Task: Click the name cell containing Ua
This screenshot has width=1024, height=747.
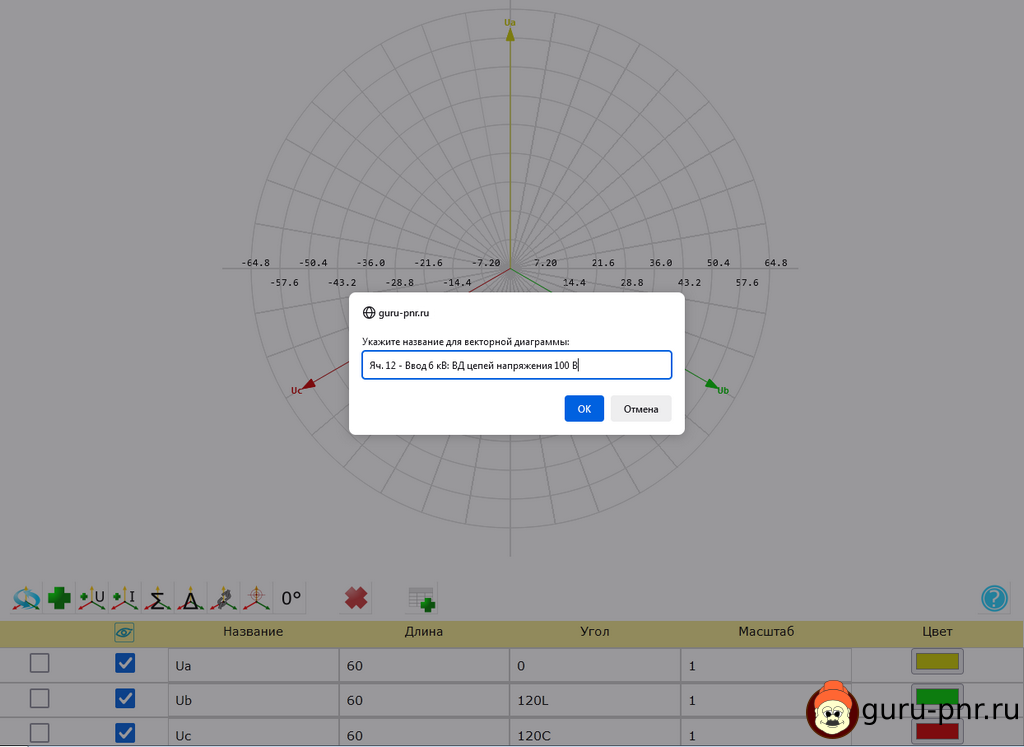Action: pyautogui.click(x=253, y=665)
